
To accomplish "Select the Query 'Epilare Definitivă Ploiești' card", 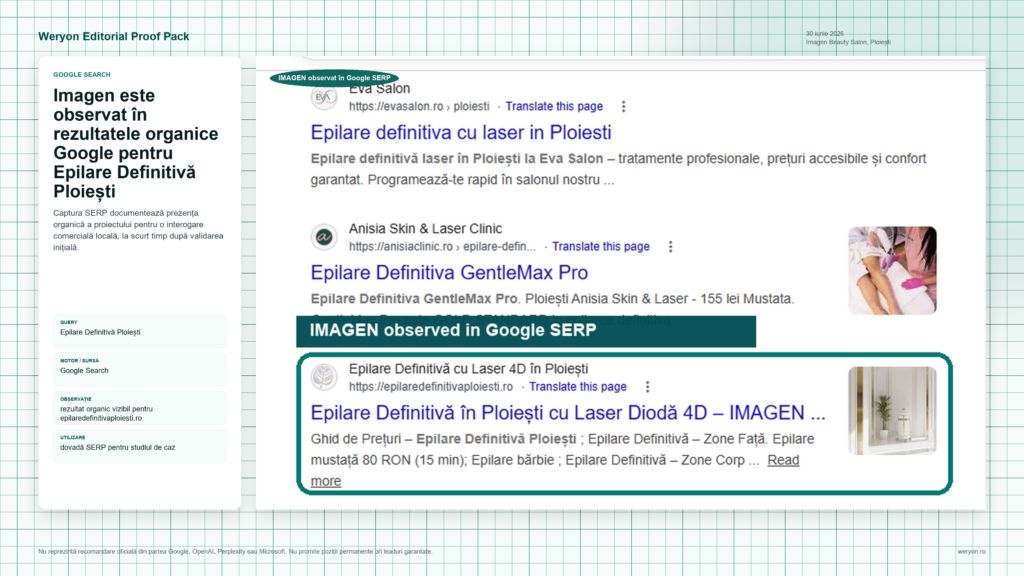I will (140, 330).
